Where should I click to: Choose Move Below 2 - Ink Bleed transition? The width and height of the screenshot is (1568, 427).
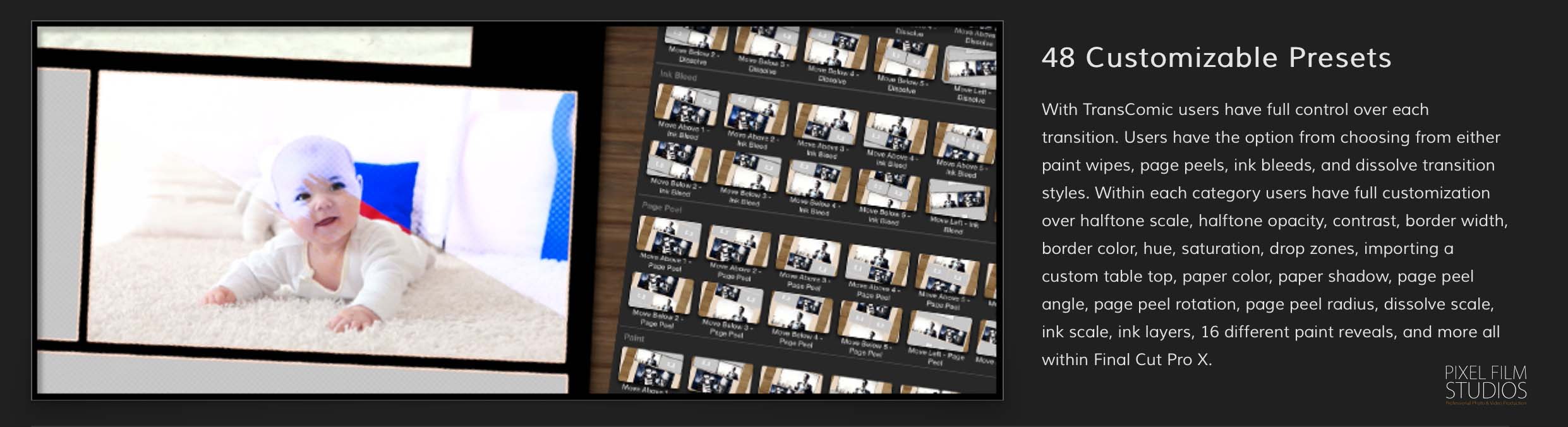tap(678, 160)
